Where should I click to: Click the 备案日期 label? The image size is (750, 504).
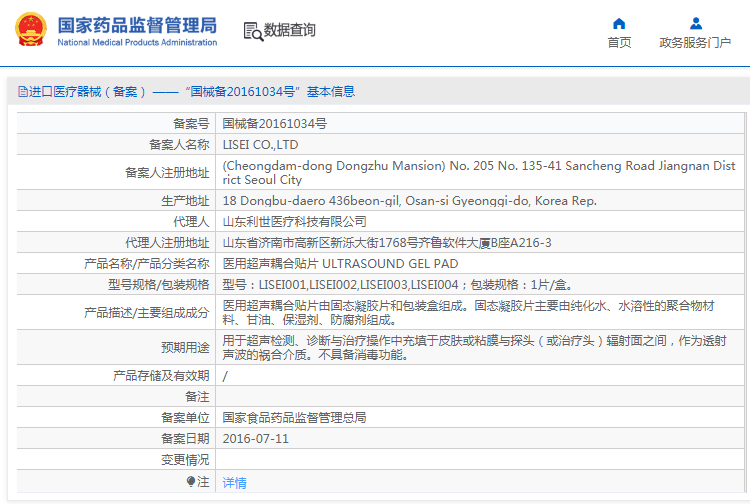pos(185,438)
